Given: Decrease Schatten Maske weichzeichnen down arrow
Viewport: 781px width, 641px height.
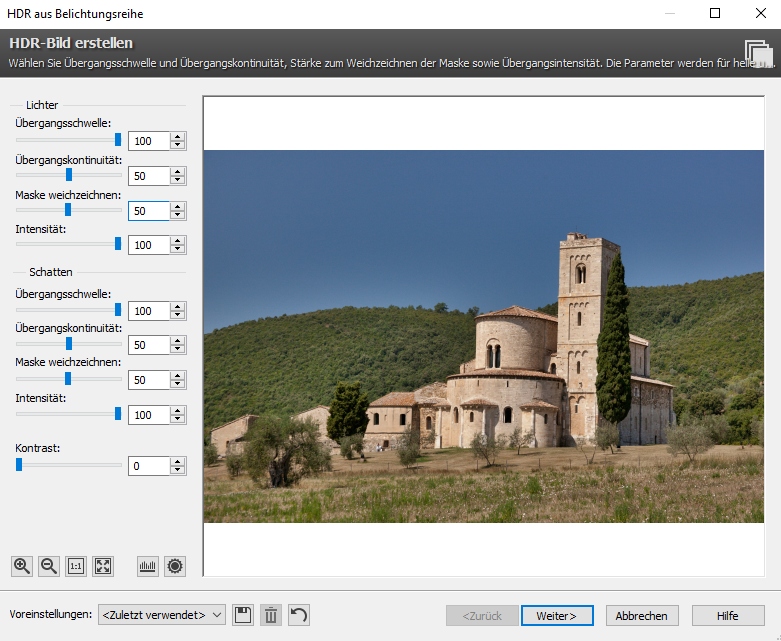Looking at the screenshot, I should pos(177,385).
